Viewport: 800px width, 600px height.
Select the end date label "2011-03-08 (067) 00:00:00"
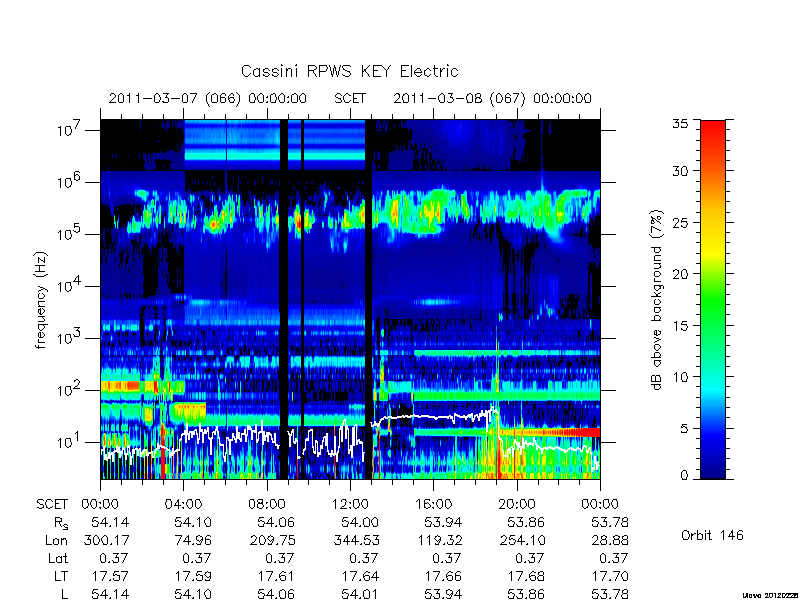pos(492,98)
